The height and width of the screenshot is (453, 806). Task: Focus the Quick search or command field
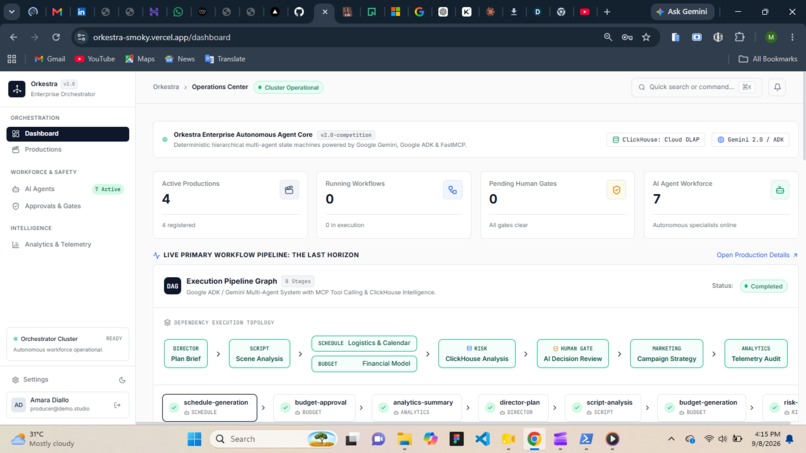click(x=696, y=87)
